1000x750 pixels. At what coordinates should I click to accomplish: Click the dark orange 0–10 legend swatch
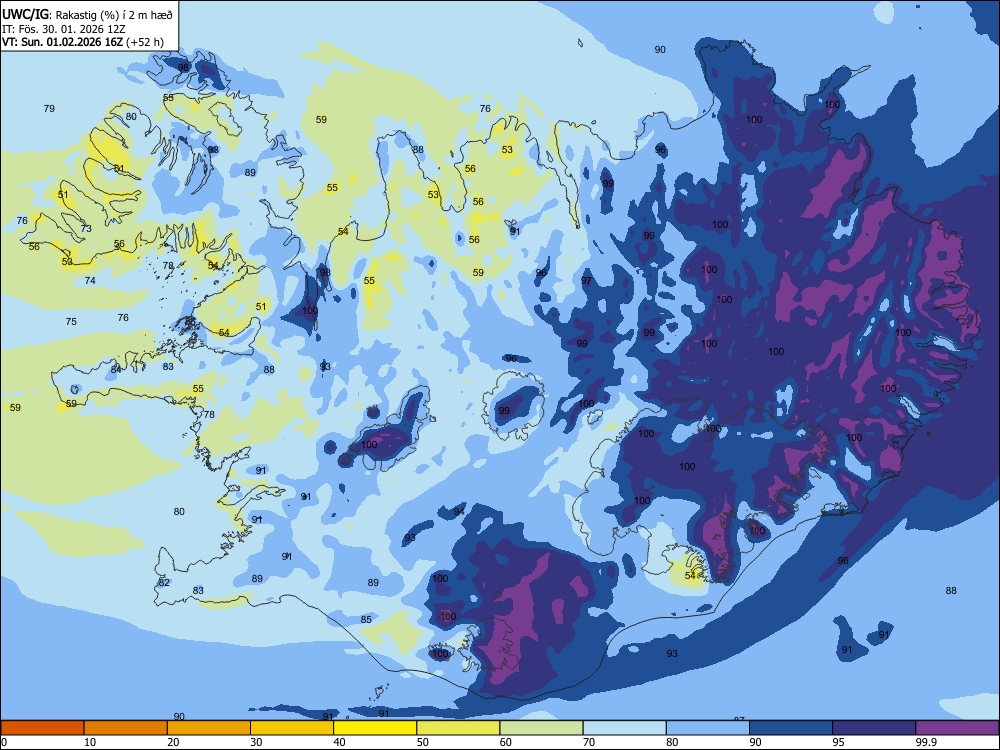click(42, 728)
